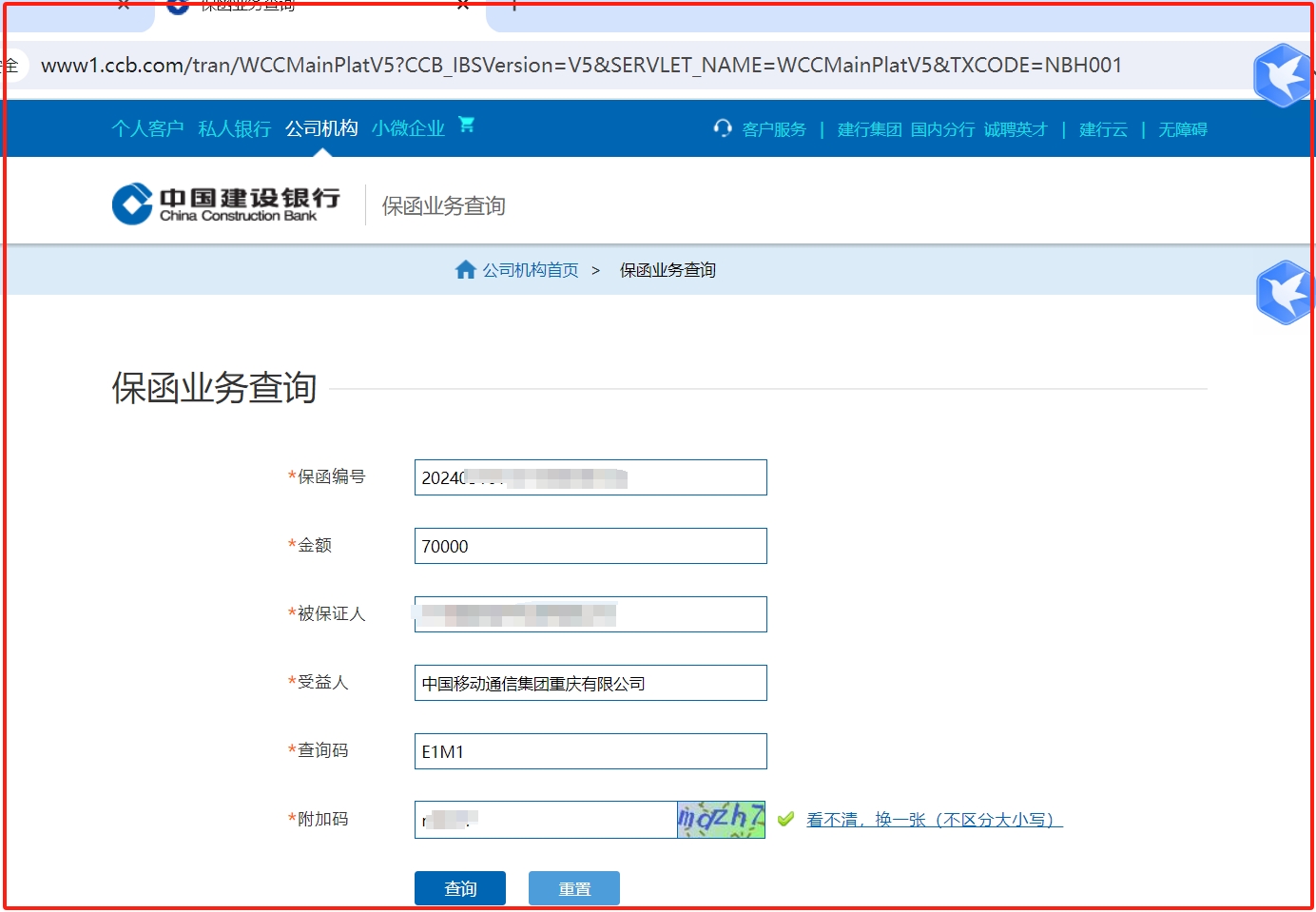Open the 建行集团 link
The image size is (1316, 912).
coord(869,129)
